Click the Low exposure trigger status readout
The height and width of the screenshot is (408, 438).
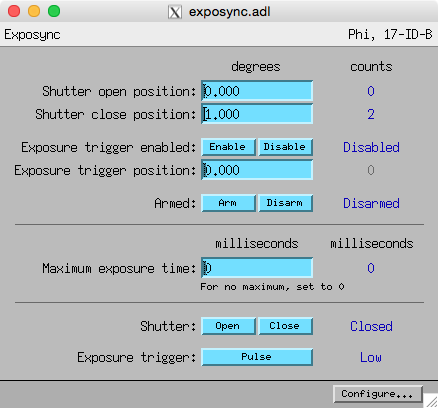[371, 357]
